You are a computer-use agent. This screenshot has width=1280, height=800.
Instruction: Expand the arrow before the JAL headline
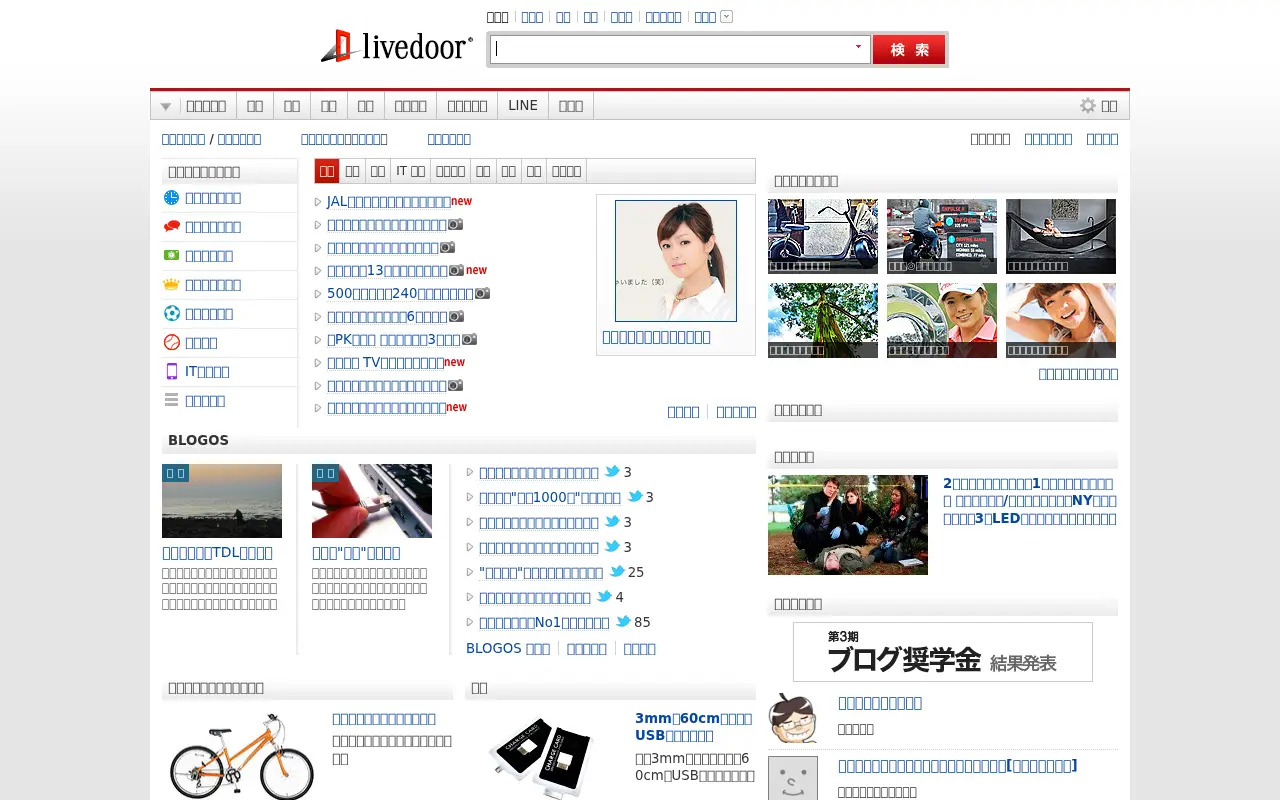[318, 202]
